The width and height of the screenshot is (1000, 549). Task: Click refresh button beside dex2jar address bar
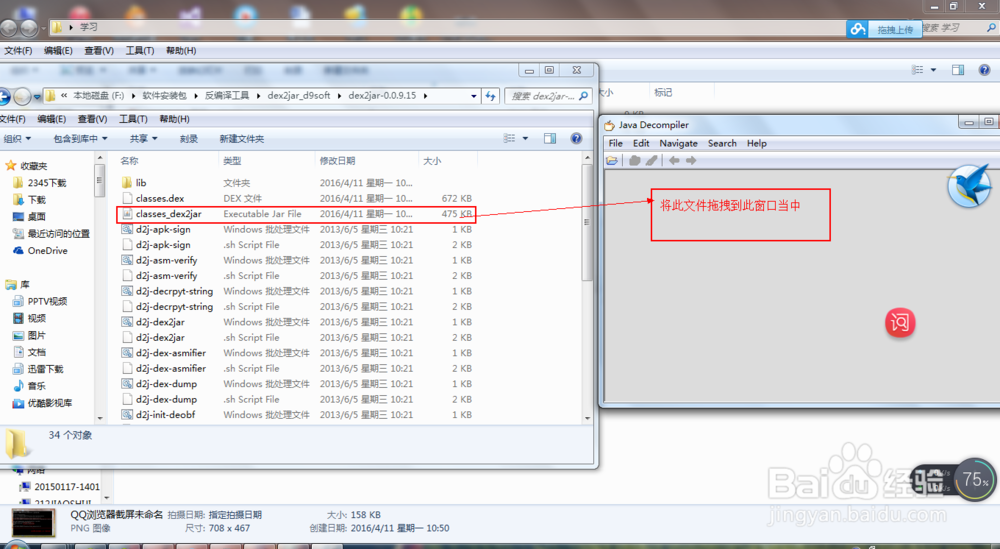coord(490,96)
